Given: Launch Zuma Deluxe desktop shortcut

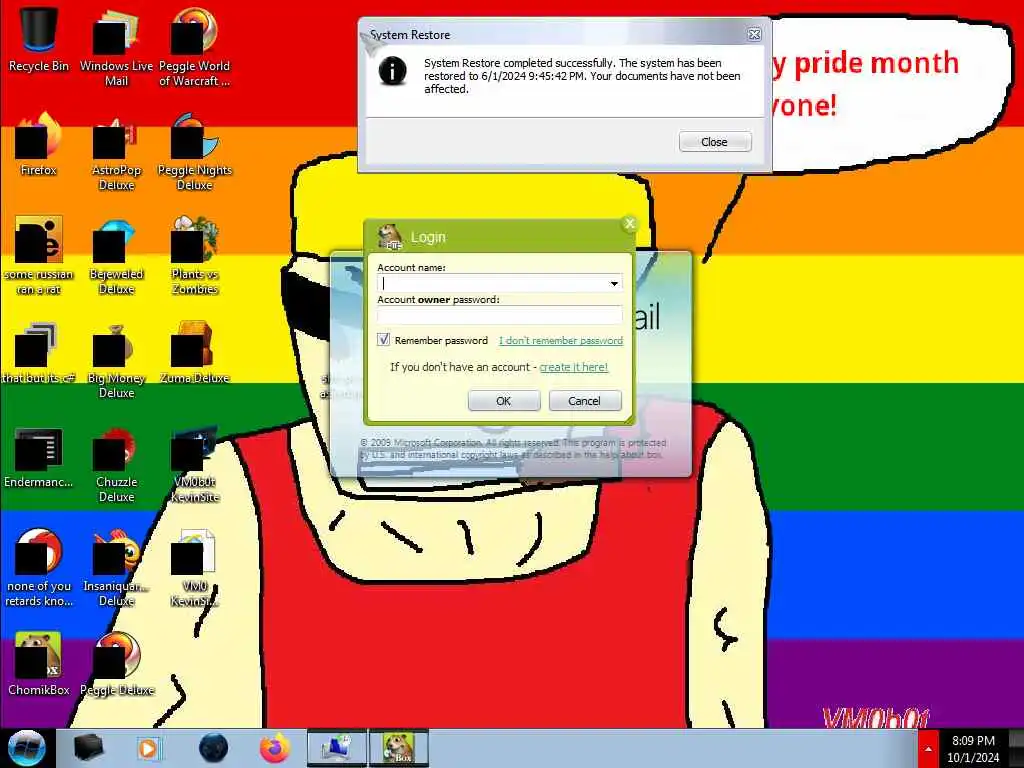Looking at the screenshot, I should pos(195,353).
